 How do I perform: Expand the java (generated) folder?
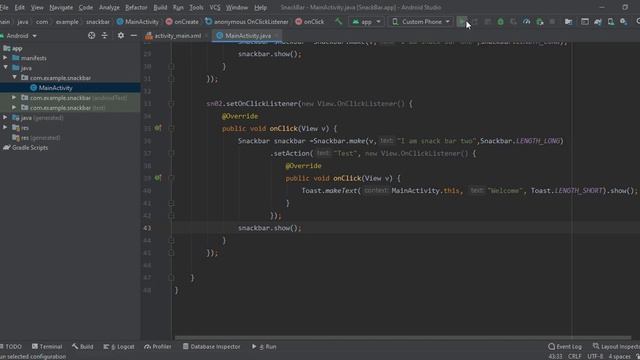pyautogui.click(x=5, y=118)
